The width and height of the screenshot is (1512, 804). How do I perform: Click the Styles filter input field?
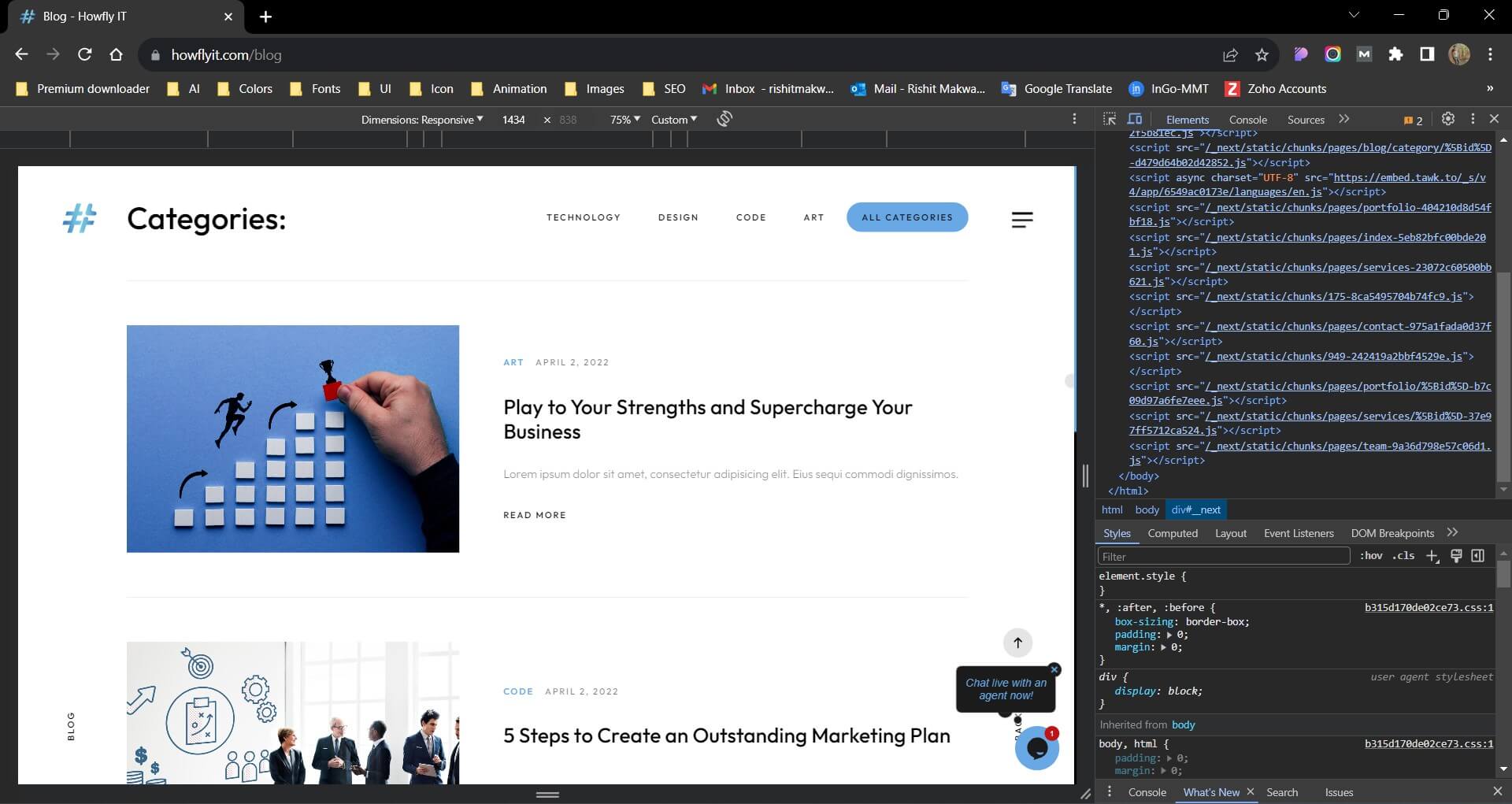click(1223, 556)
